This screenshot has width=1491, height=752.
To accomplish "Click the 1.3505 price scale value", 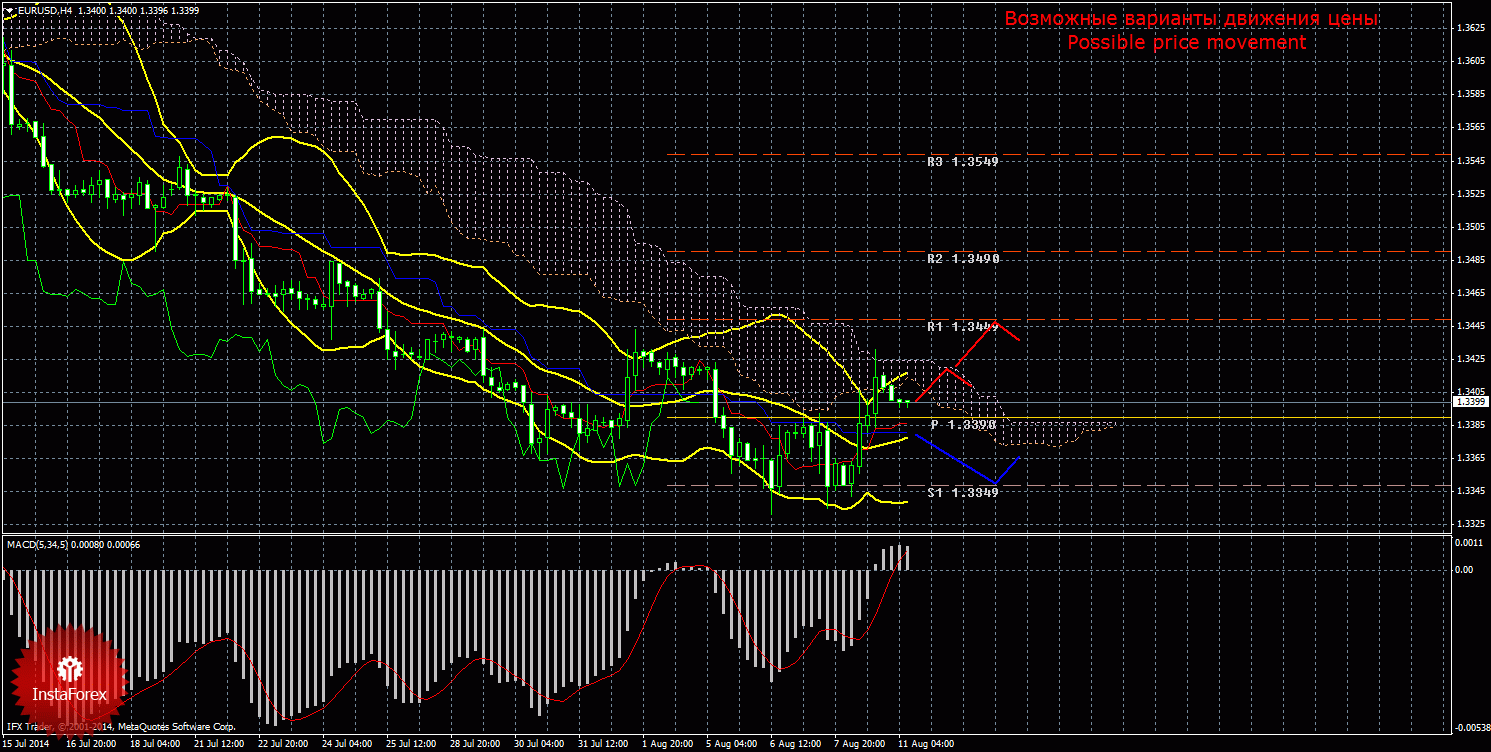I will (x=1469, y=227).
